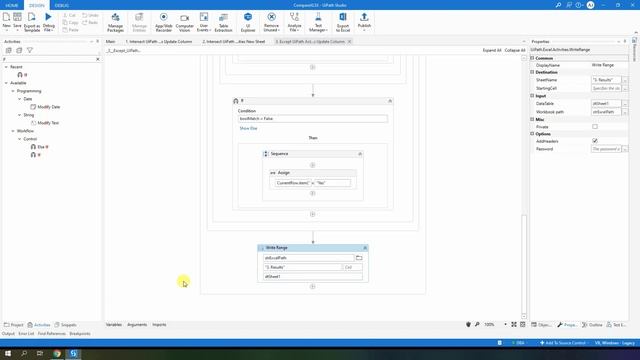Image resolution: width=640 pixels, height=360 pixels.
Task: Browse for file using Write Range folder icon
Action: pos(359,258)
